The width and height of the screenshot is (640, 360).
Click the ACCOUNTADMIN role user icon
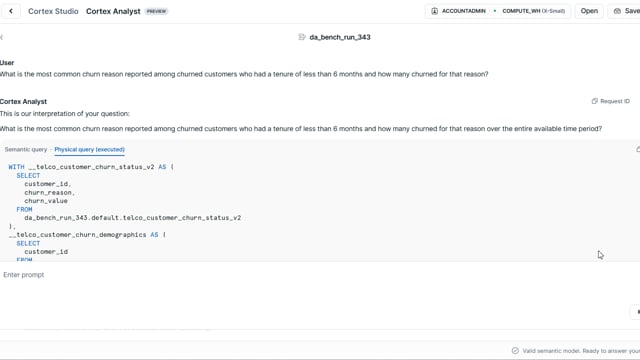click(434, 11)
